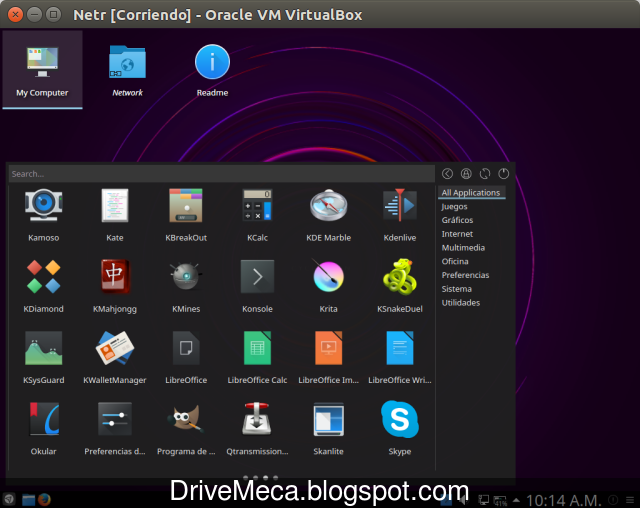Launch LibreOffice Calc spreadsheet
This screenshot has height=508, width=640.
tap(257, 357)
